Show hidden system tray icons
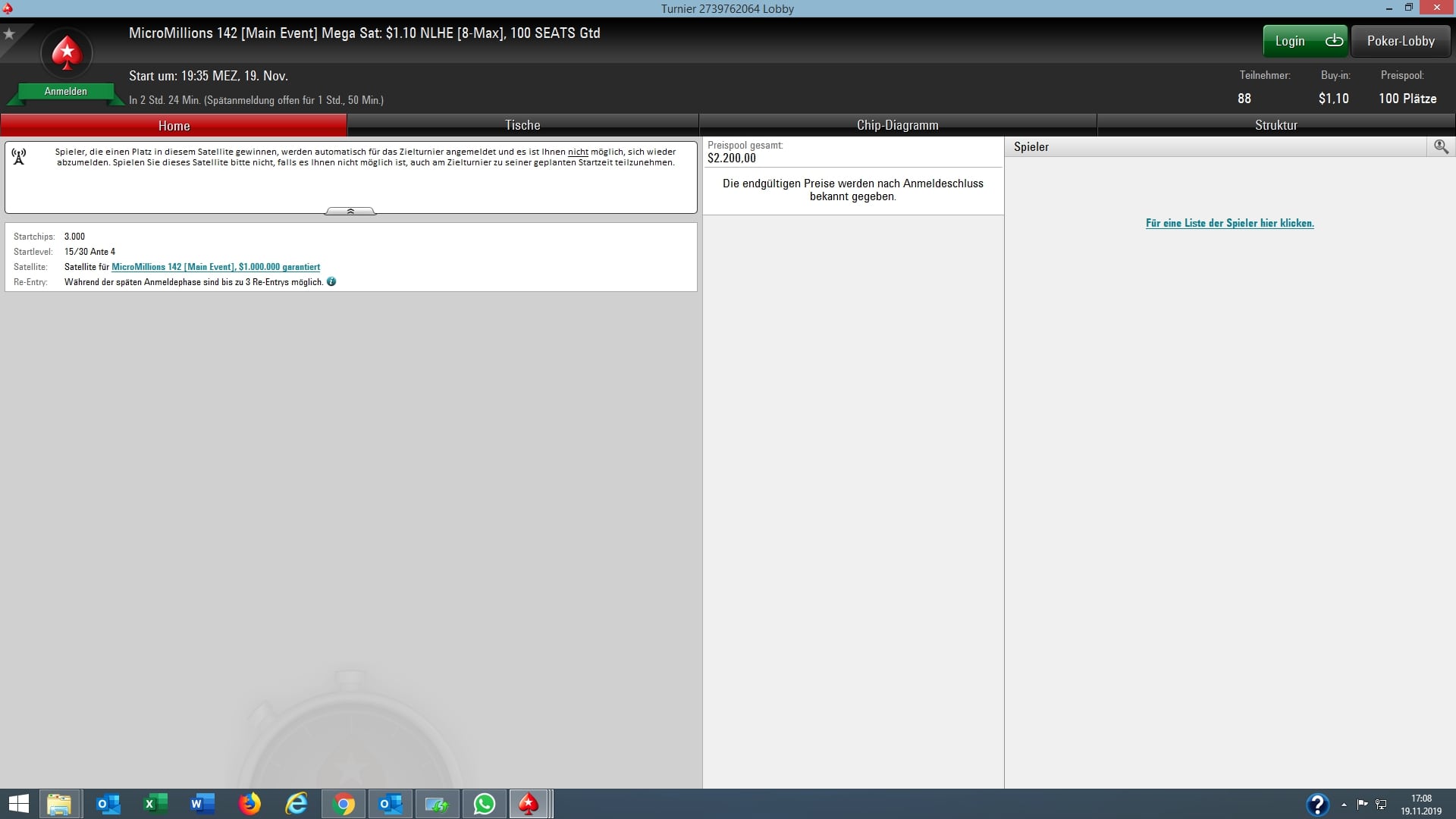 pyautogui.click(x=1344, y=805)
